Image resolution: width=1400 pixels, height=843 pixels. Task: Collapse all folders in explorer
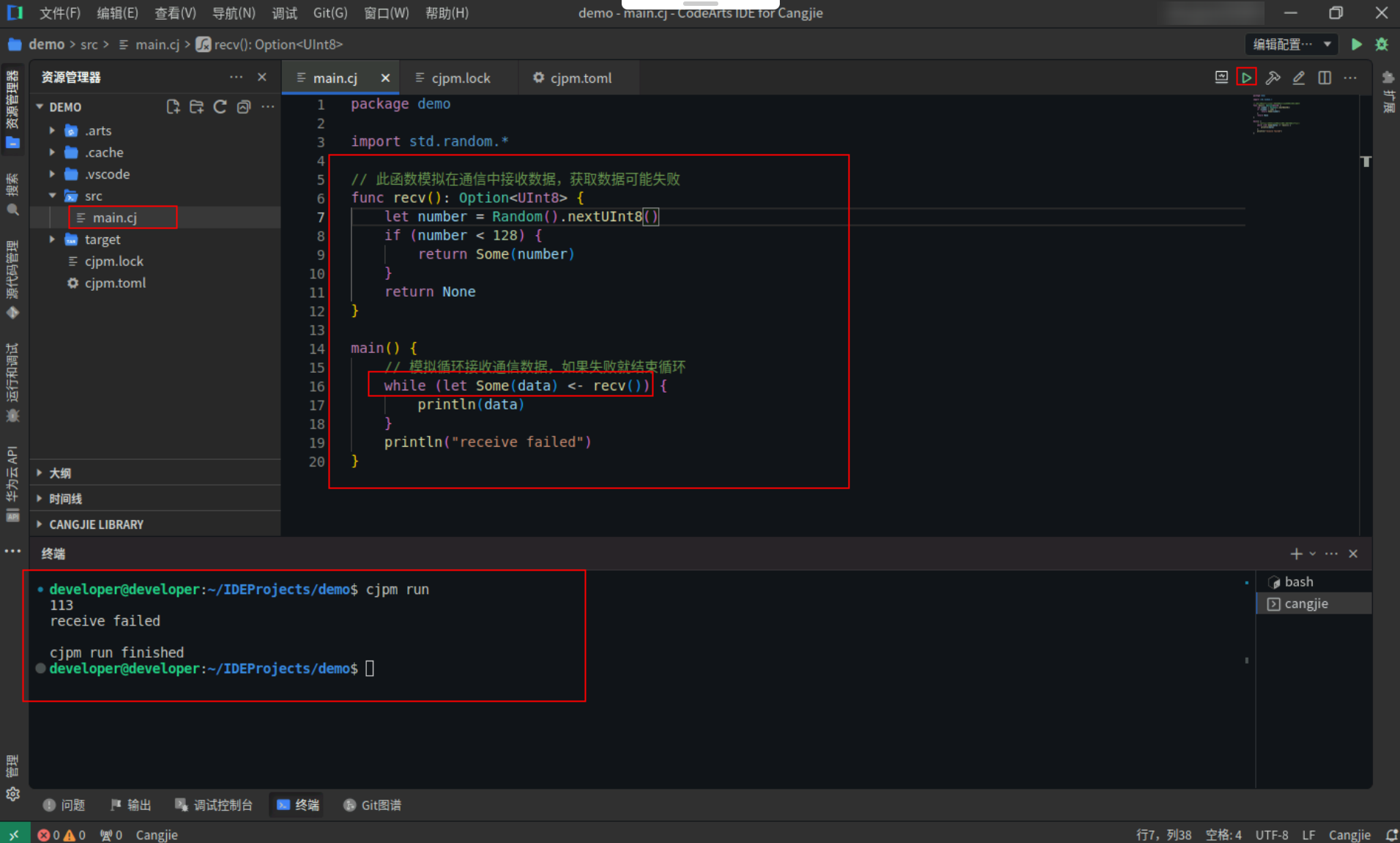244,107
